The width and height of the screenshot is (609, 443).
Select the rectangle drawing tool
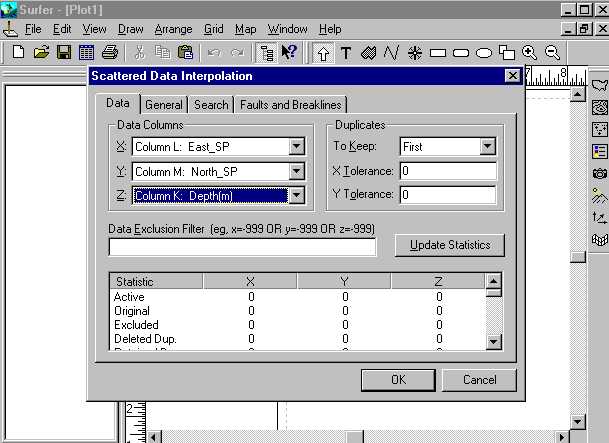pos(438,52)
